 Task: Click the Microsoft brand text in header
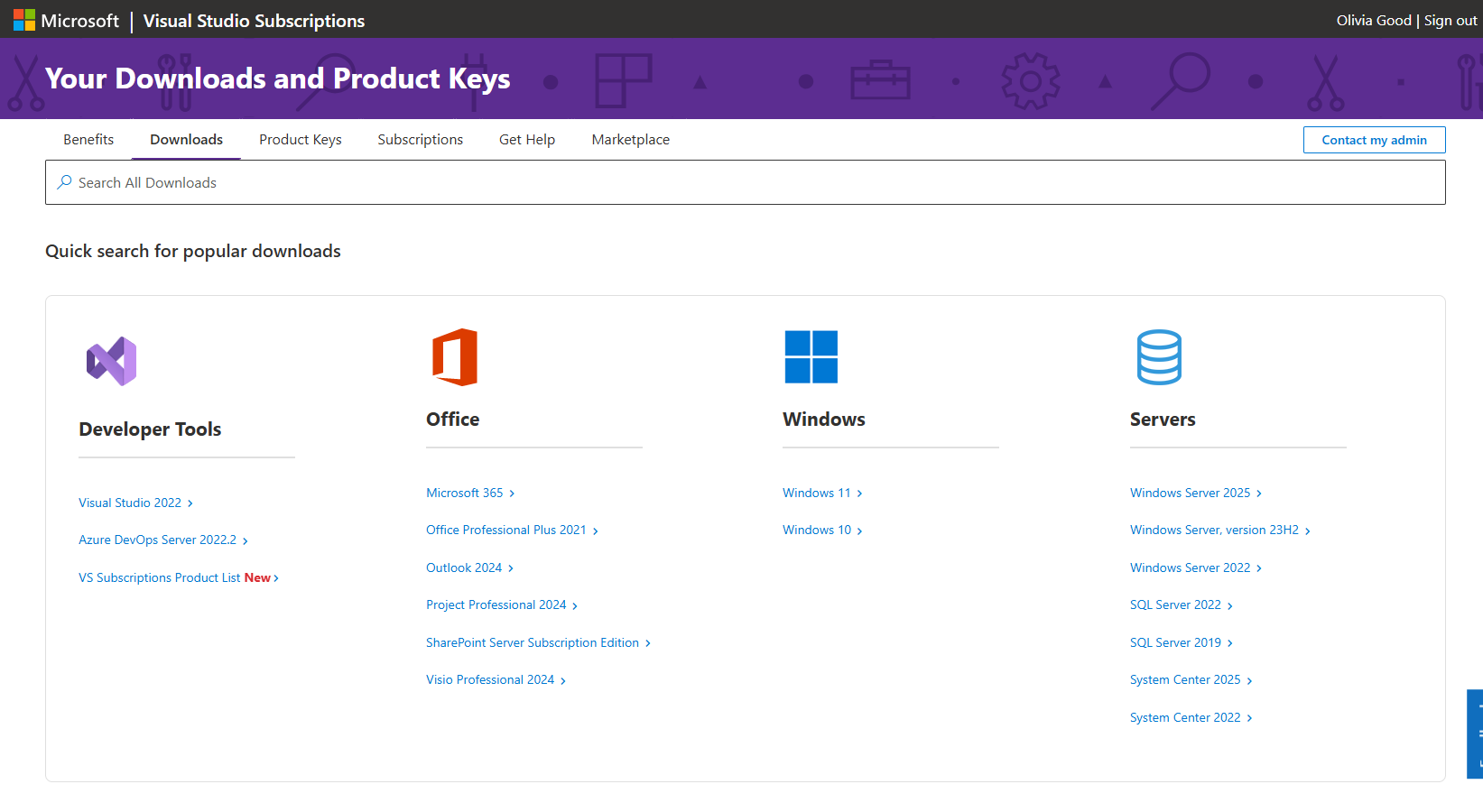79,21
